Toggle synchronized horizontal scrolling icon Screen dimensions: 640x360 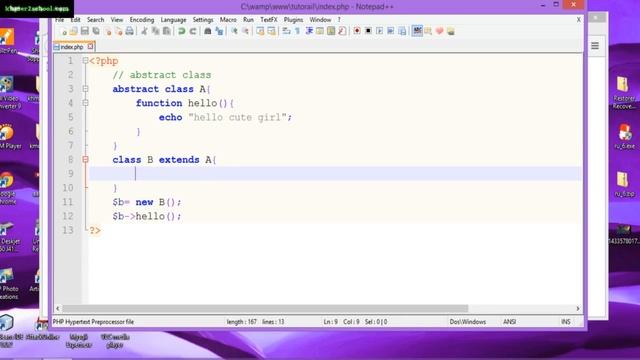[271, 31]
